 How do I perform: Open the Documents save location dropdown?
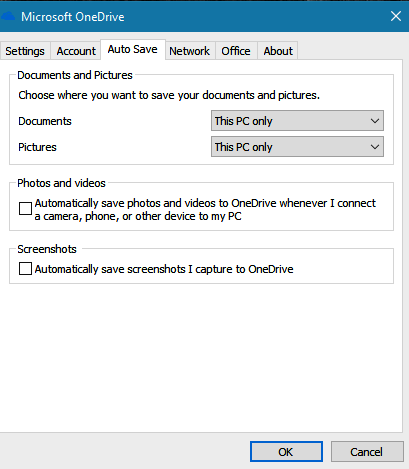(x=297, y=121)
